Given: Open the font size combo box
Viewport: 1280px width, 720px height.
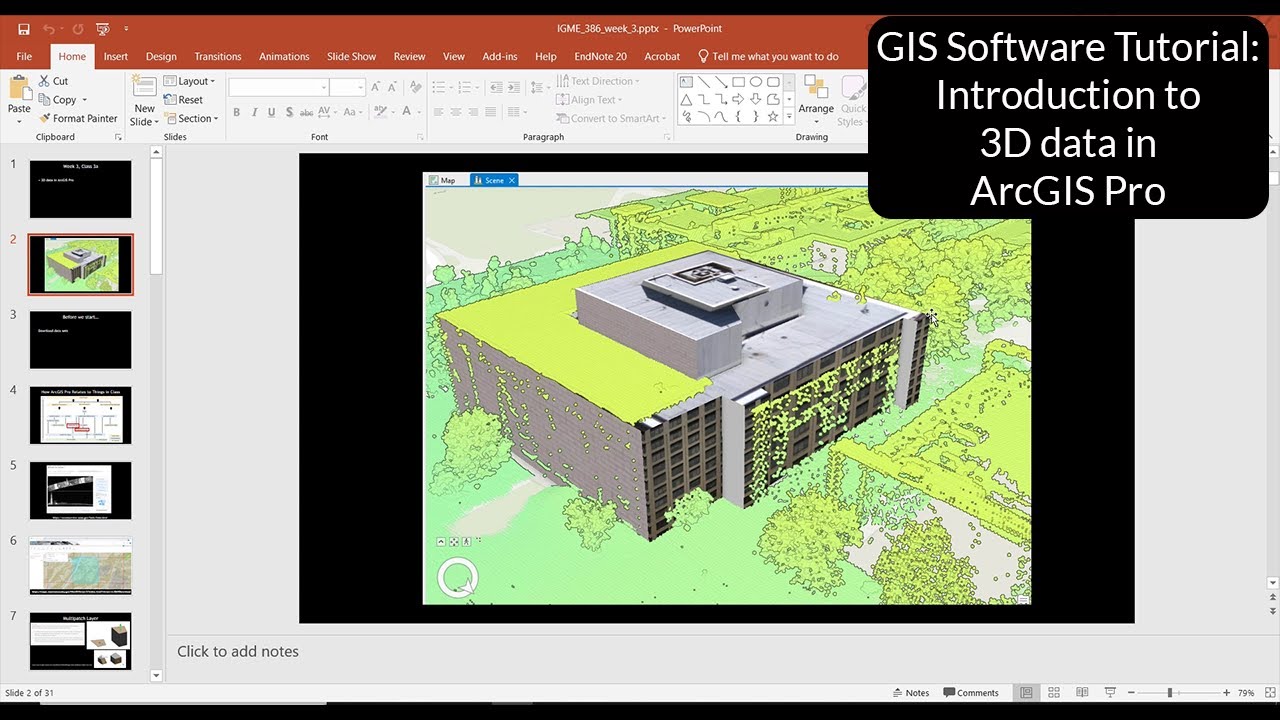Looking at the screenshot, I should [347, 87].
